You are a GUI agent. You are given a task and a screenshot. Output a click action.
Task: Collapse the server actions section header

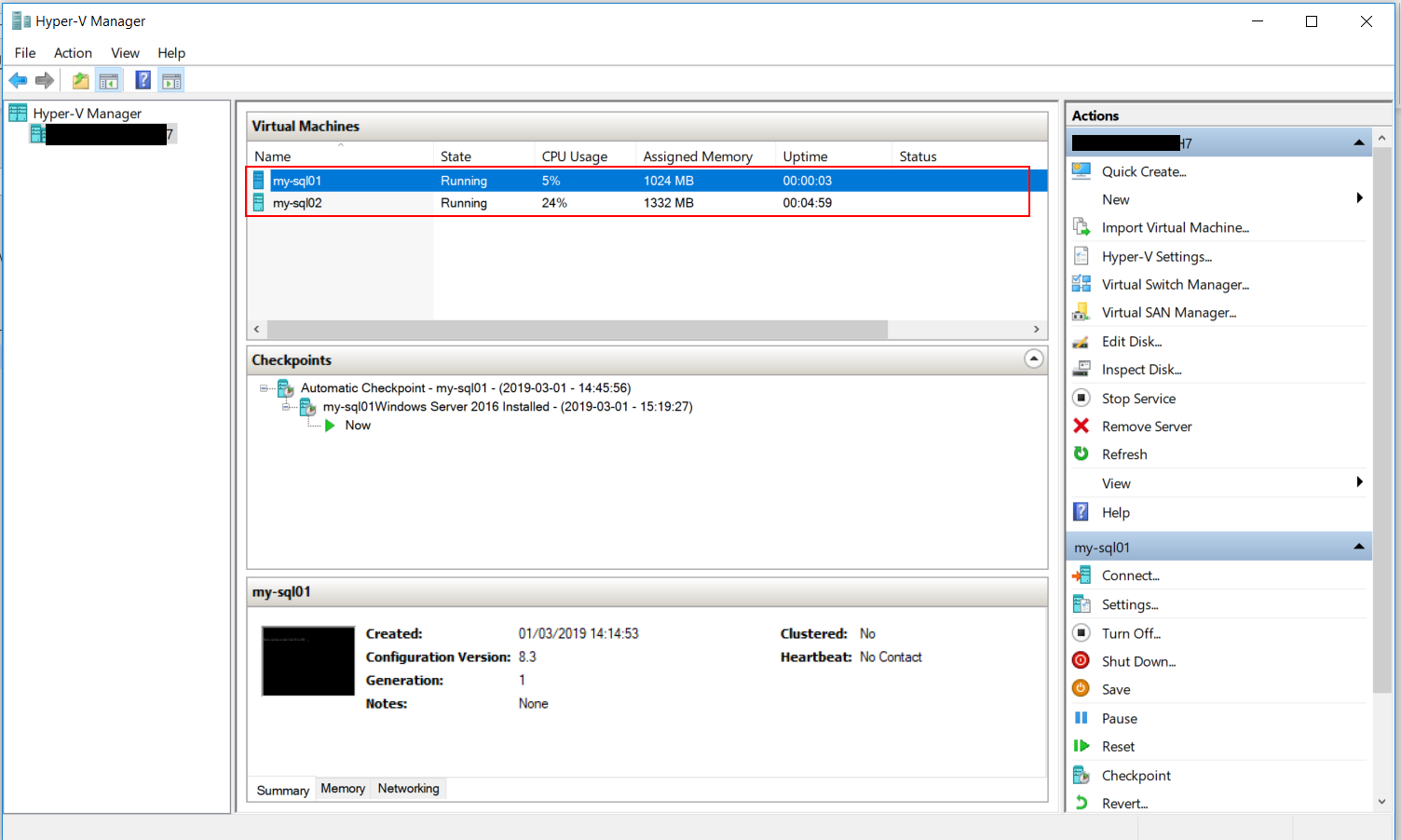1359,142
